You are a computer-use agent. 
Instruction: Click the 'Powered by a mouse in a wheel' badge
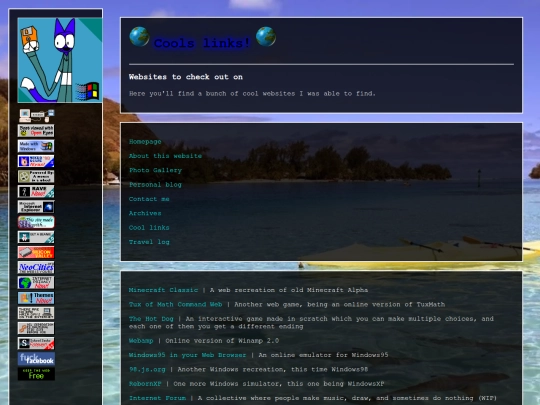[x=36, y=176]
